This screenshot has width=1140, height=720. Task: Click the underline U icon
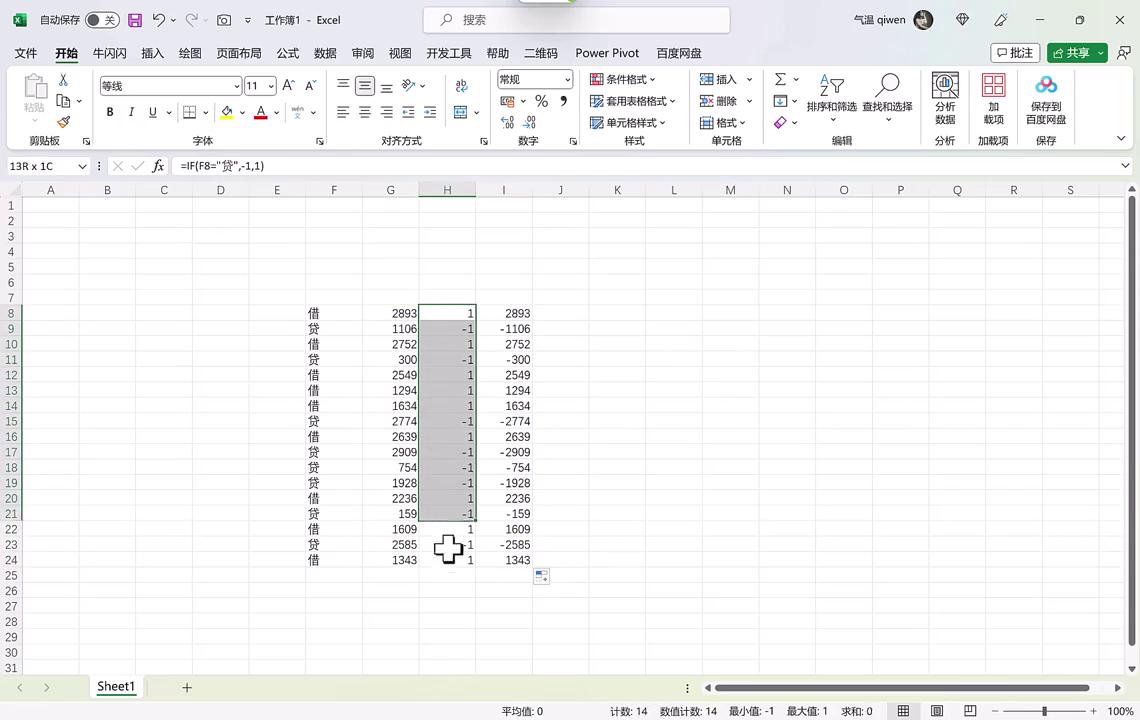coord(152,112)
